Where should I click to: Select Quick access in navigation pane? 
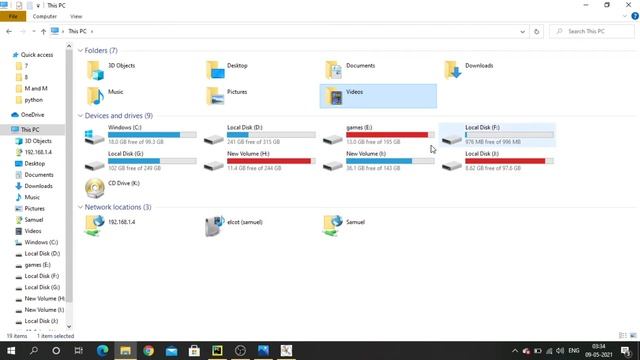(37, 55)
